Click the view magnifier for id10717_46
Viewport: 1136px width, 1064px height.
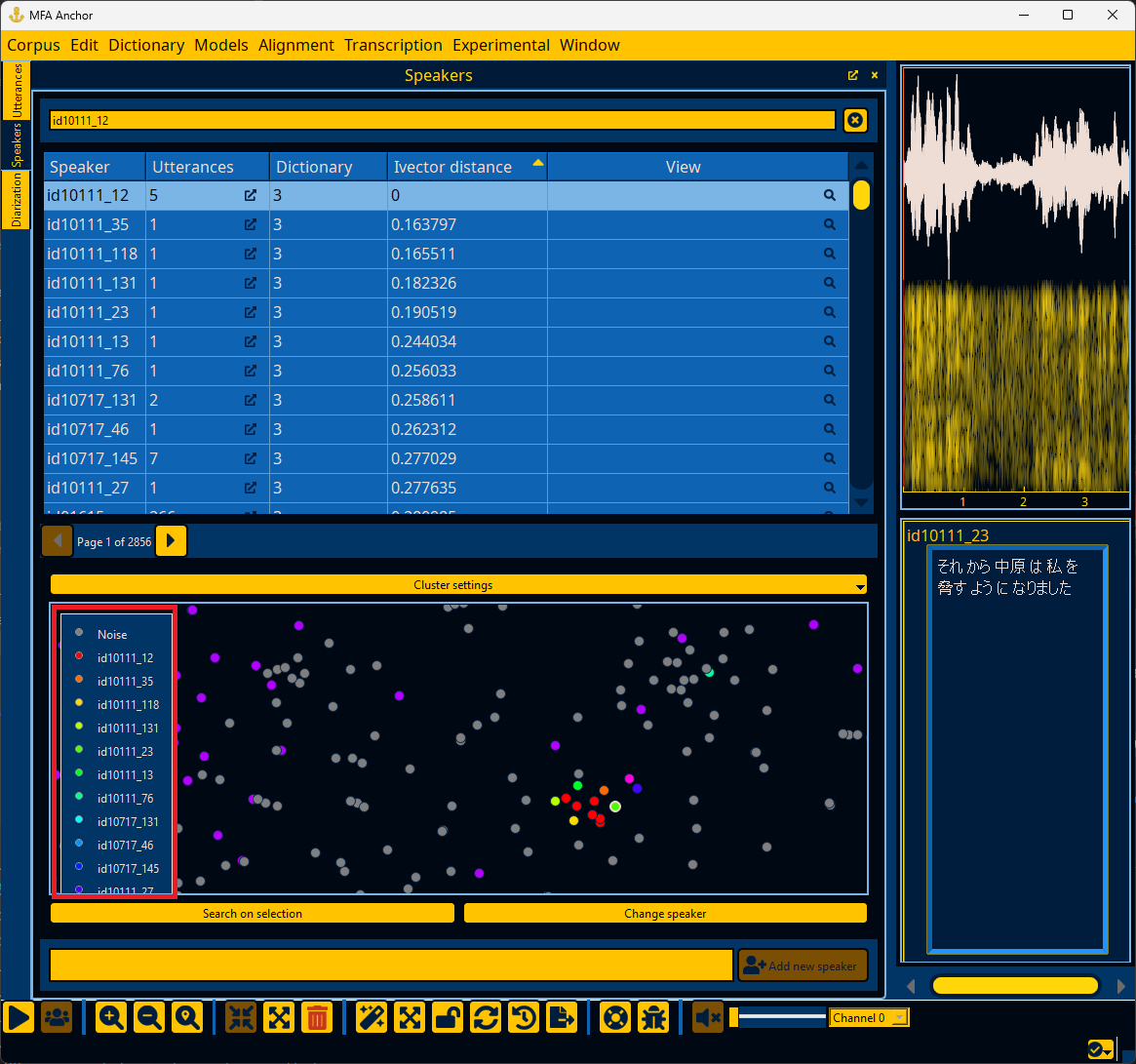[x=830, y=429]
